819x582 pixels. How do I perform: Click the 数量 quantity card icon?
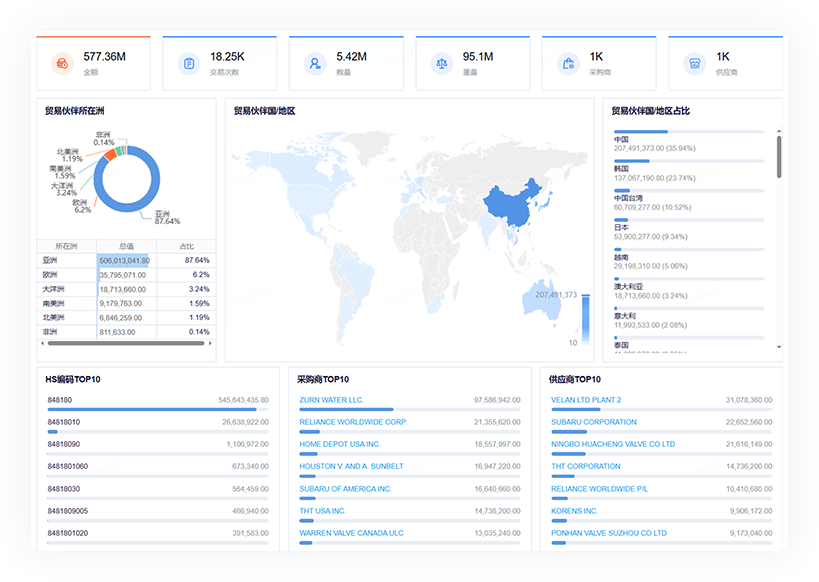click(315, 63)
